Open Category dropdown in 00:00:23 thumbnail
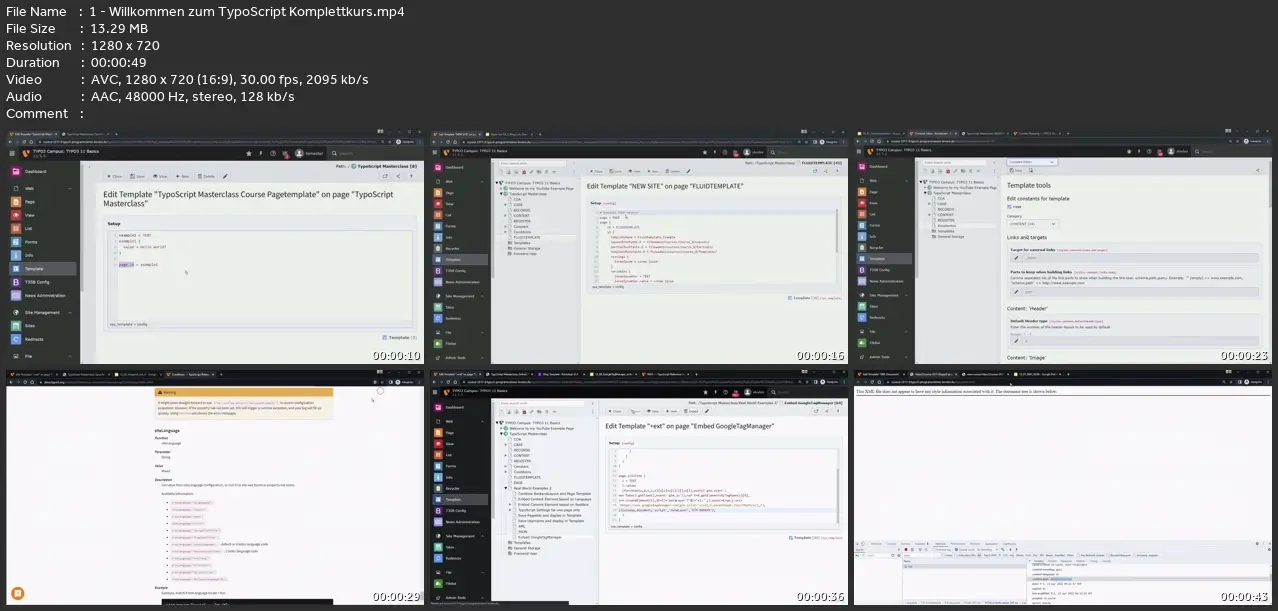 pos(1033,224)
